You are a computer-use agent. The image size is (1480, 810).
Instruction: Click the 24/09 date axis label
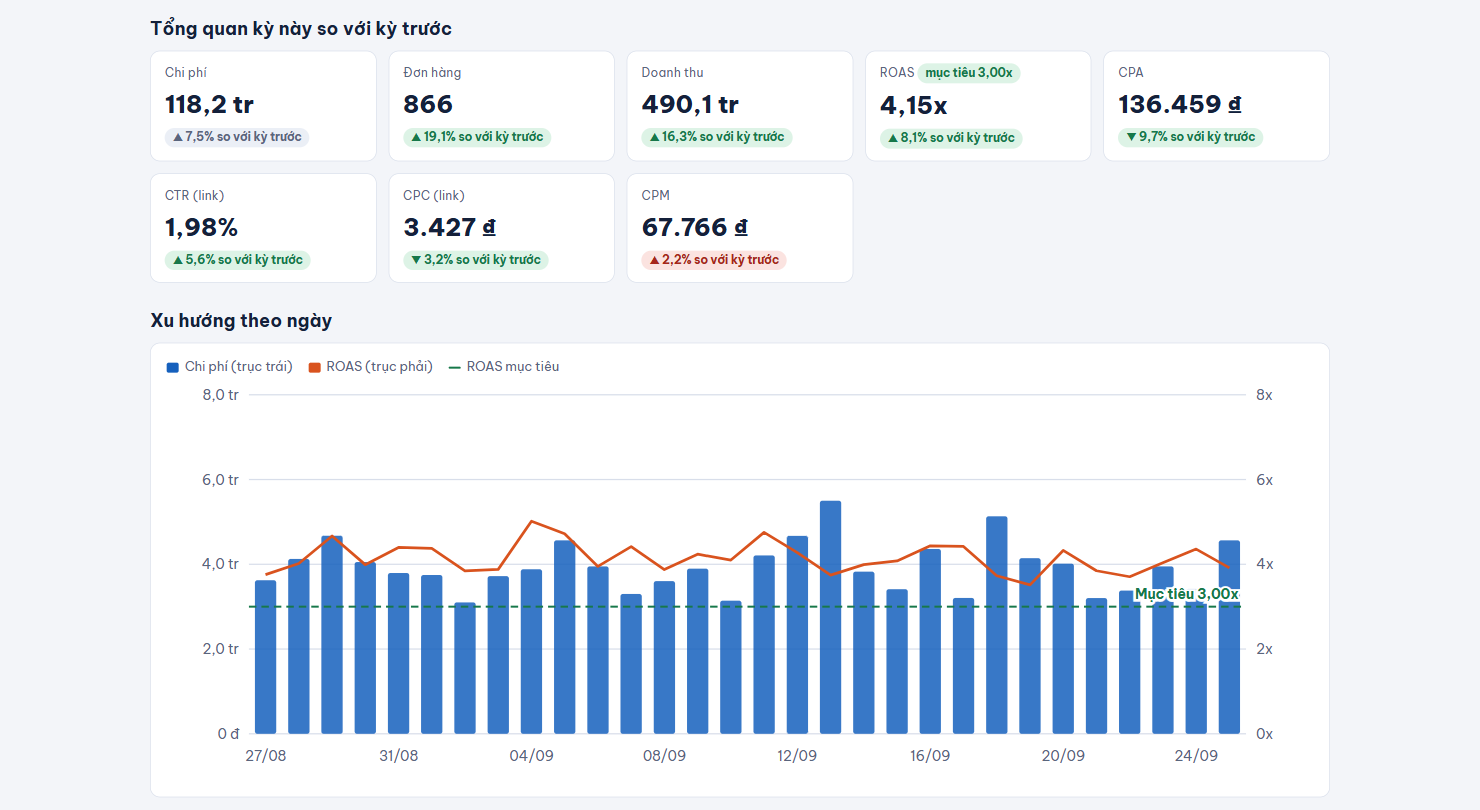(1196, 756)
